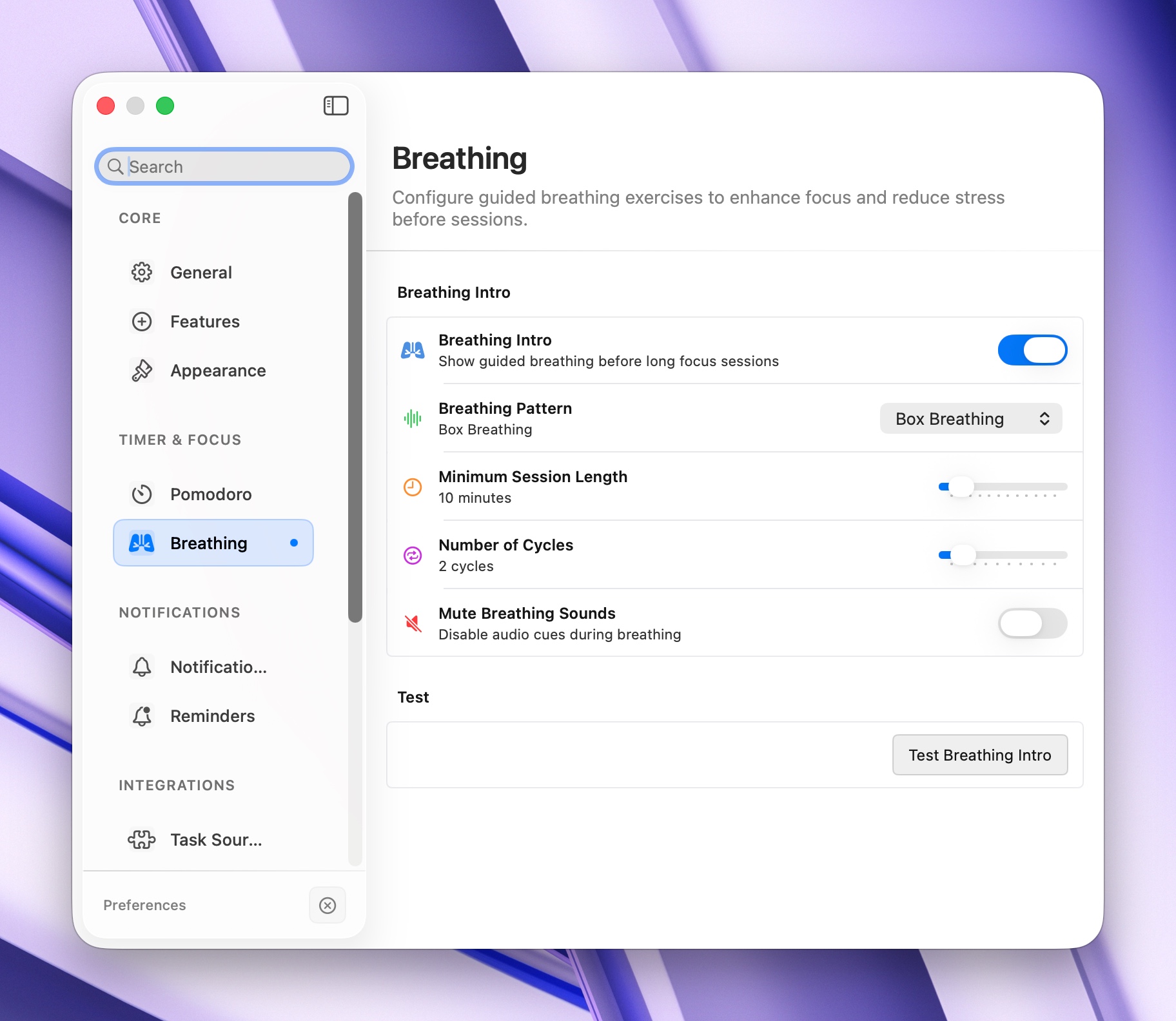Screen dimensions: 1176x1021
Task: Click the Pomodoro timer icon
Action: [142, 494]
